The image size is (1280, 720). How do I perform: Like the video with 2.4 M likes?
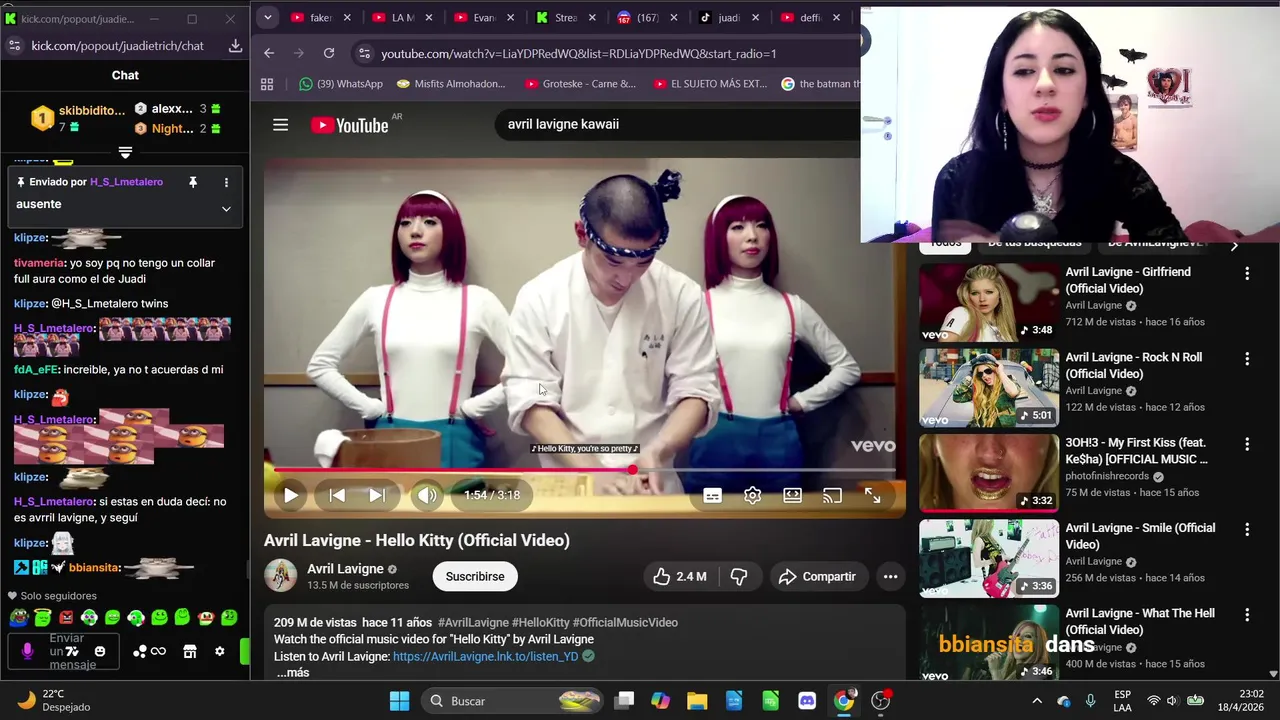[679, 576]
